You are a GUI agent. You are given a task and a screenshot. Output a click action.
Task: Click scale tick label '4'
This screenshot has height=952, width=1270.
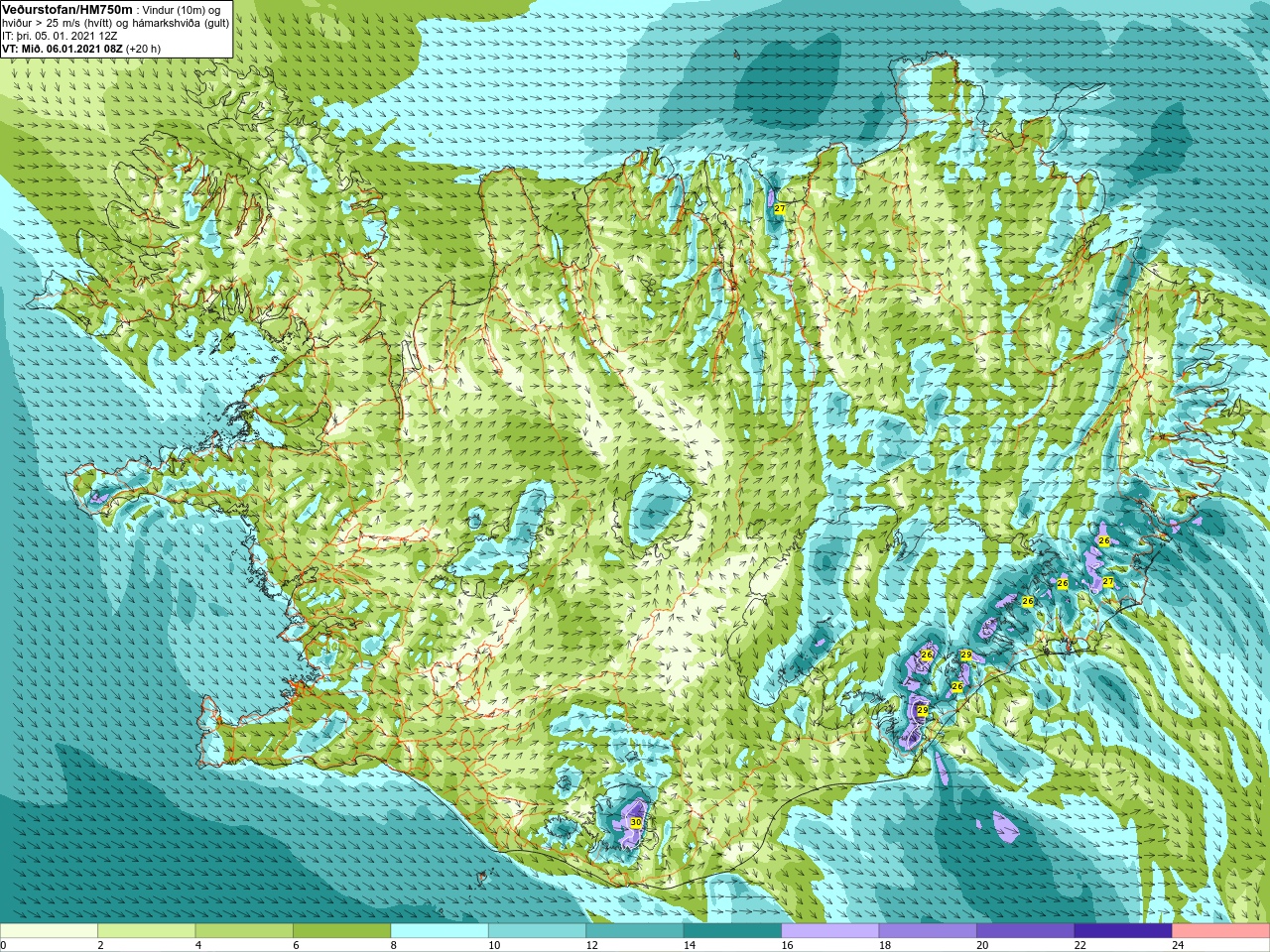[198, 945]
